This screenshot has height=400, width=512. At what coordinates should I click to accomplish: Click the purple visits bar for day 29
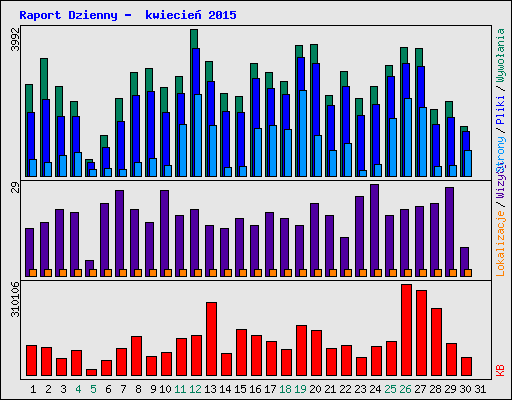point(449,232)
